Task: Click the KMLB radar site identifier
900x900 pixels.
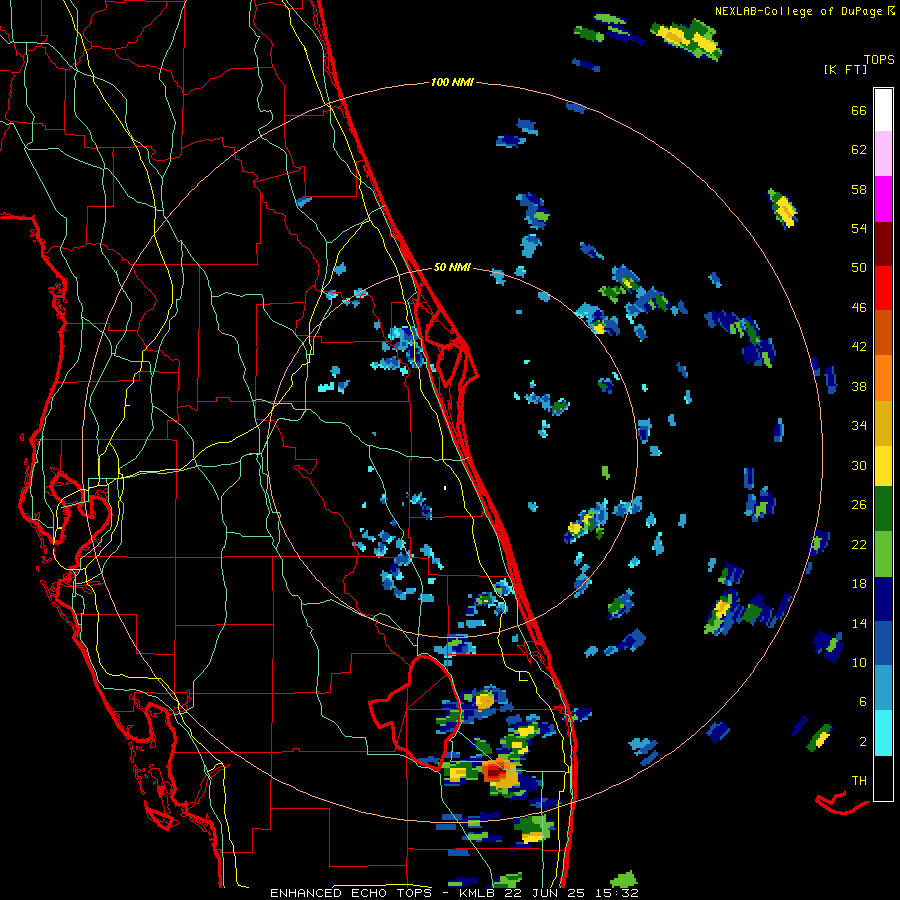Action: [479, 893]
